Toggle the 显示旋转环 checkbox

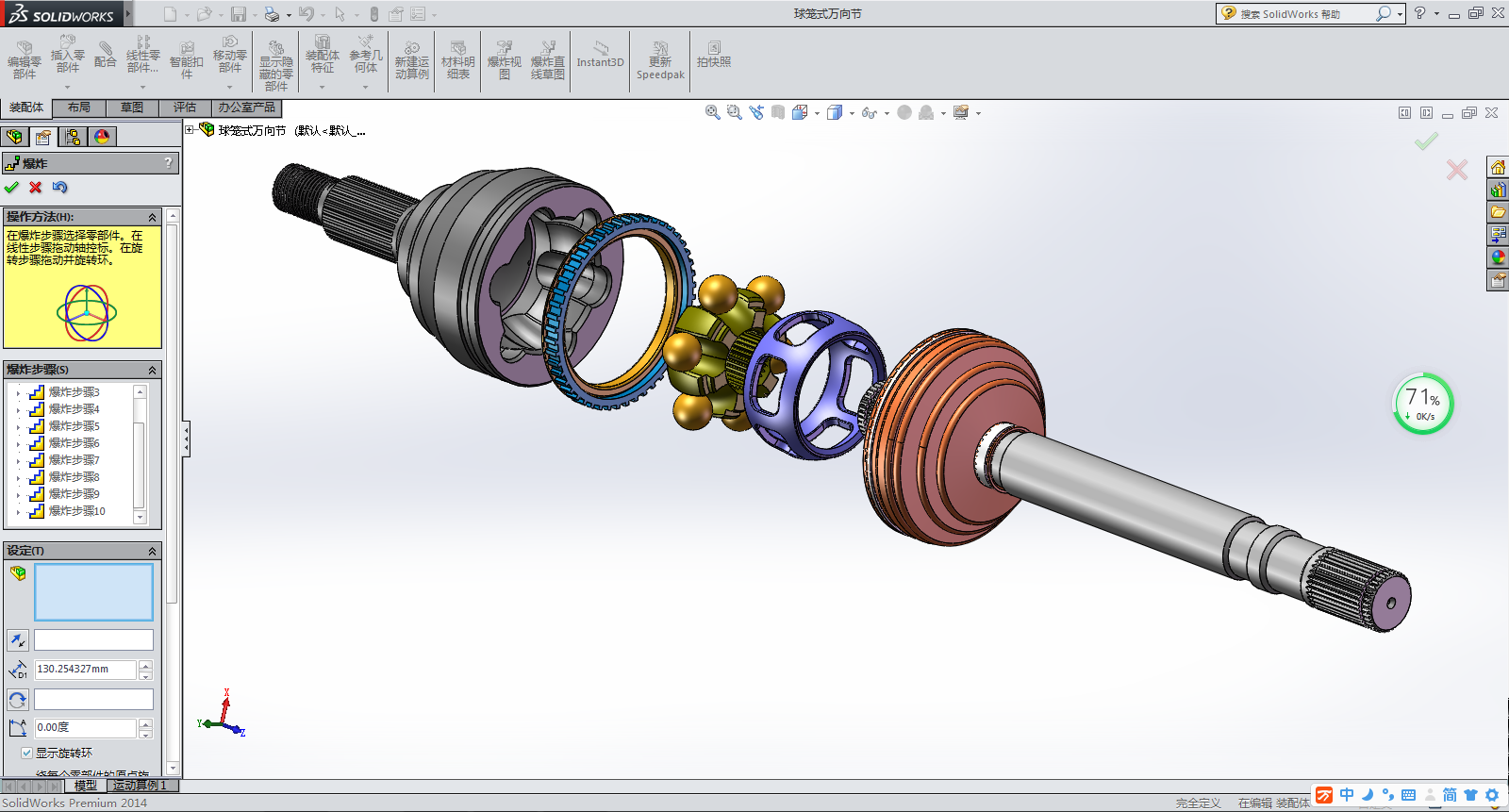click(x=26, y=753)
